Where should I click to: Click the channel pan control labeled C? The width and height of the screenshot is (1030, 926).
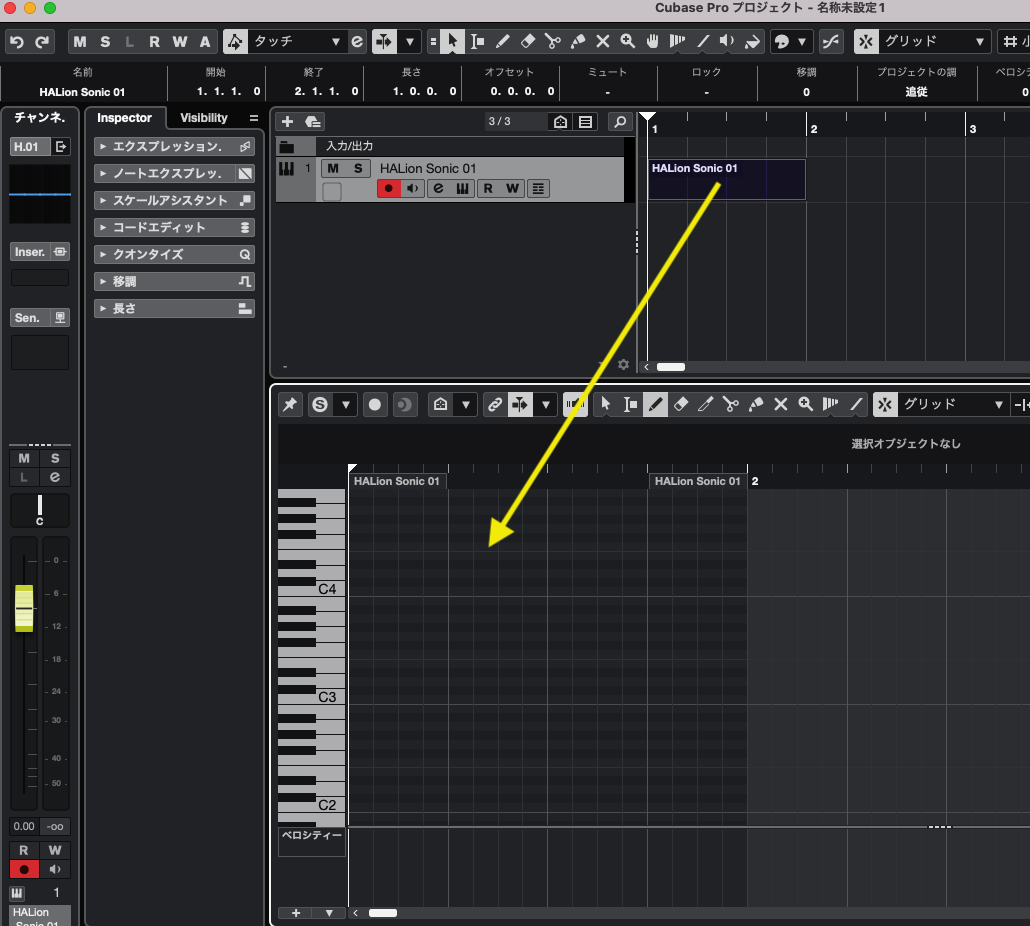(39, 511)
